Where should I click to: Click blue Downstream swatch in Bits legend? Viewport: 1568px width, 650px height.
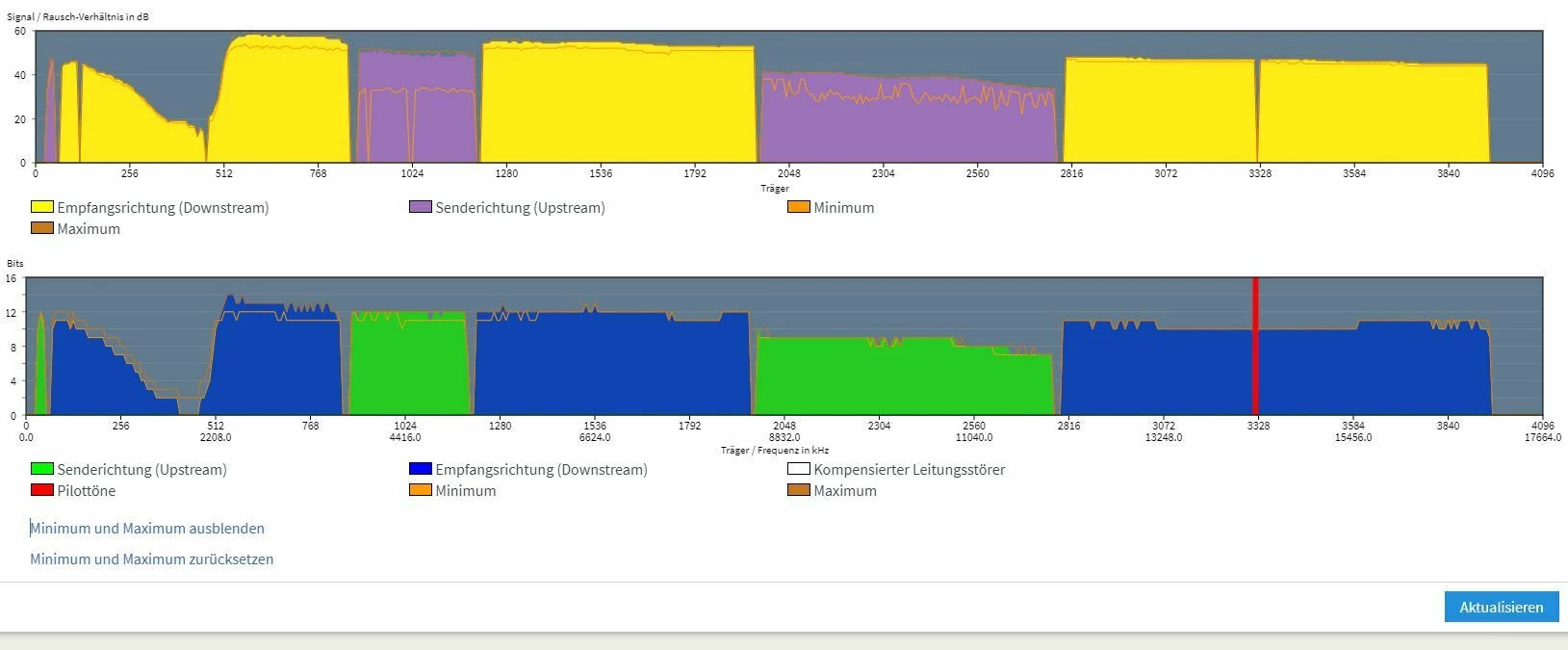[x=421, y=469]
